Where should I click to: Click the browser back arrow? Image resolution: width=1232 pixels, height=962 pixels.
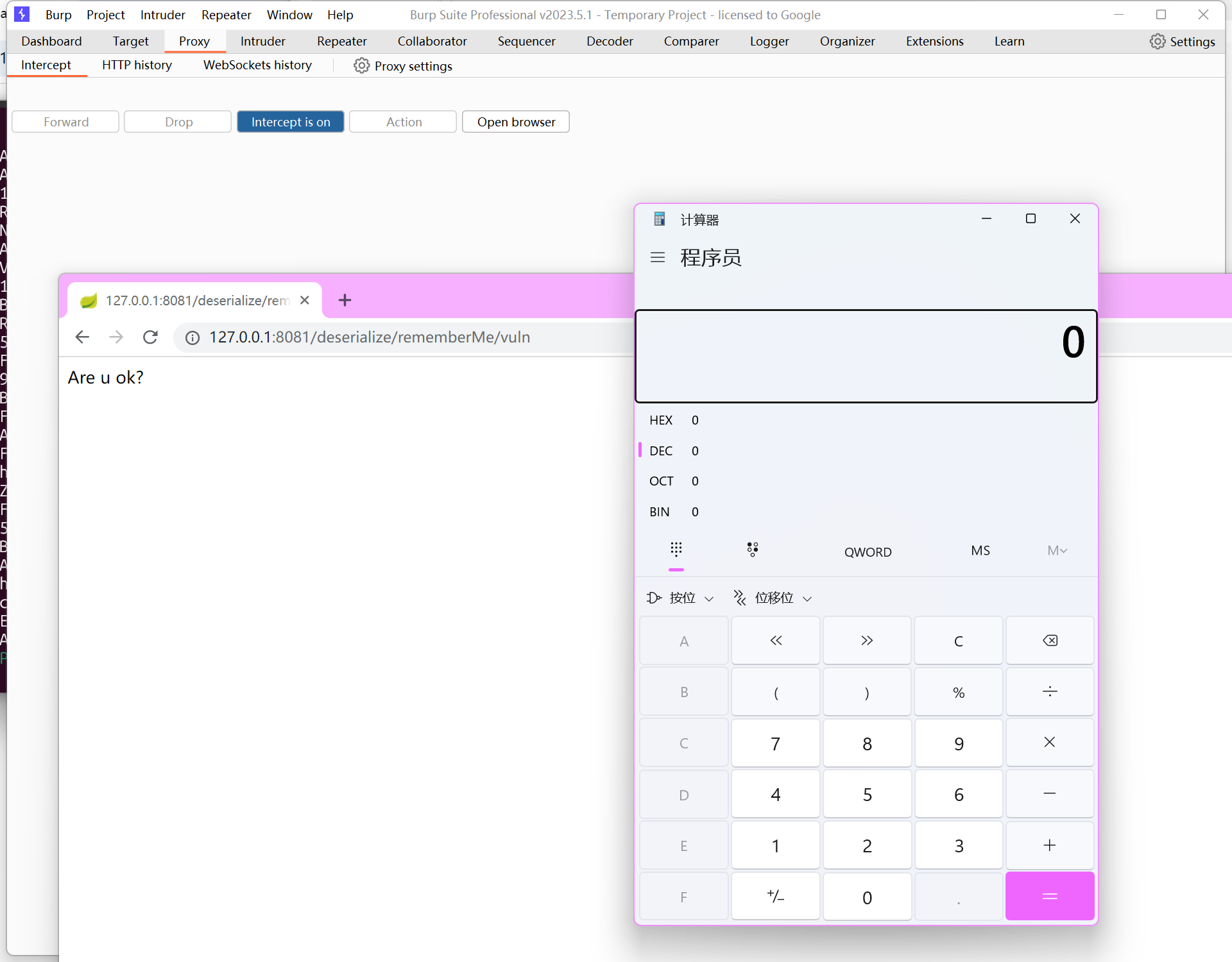click(x=82, y=337)
